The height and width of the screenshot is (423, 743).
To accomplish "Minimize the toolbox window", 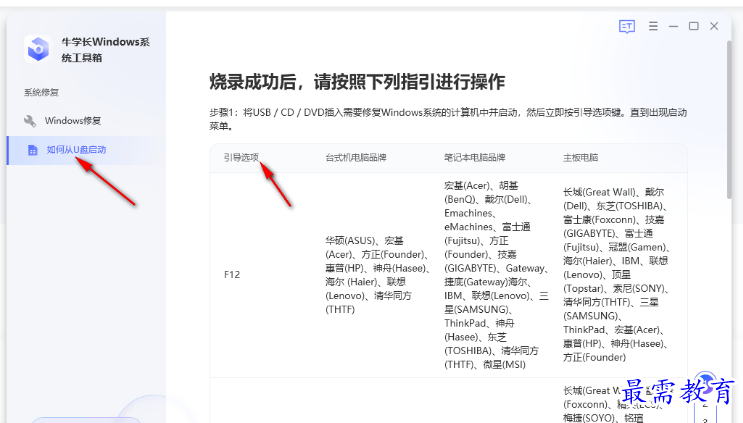I will (x=673, y=27).
